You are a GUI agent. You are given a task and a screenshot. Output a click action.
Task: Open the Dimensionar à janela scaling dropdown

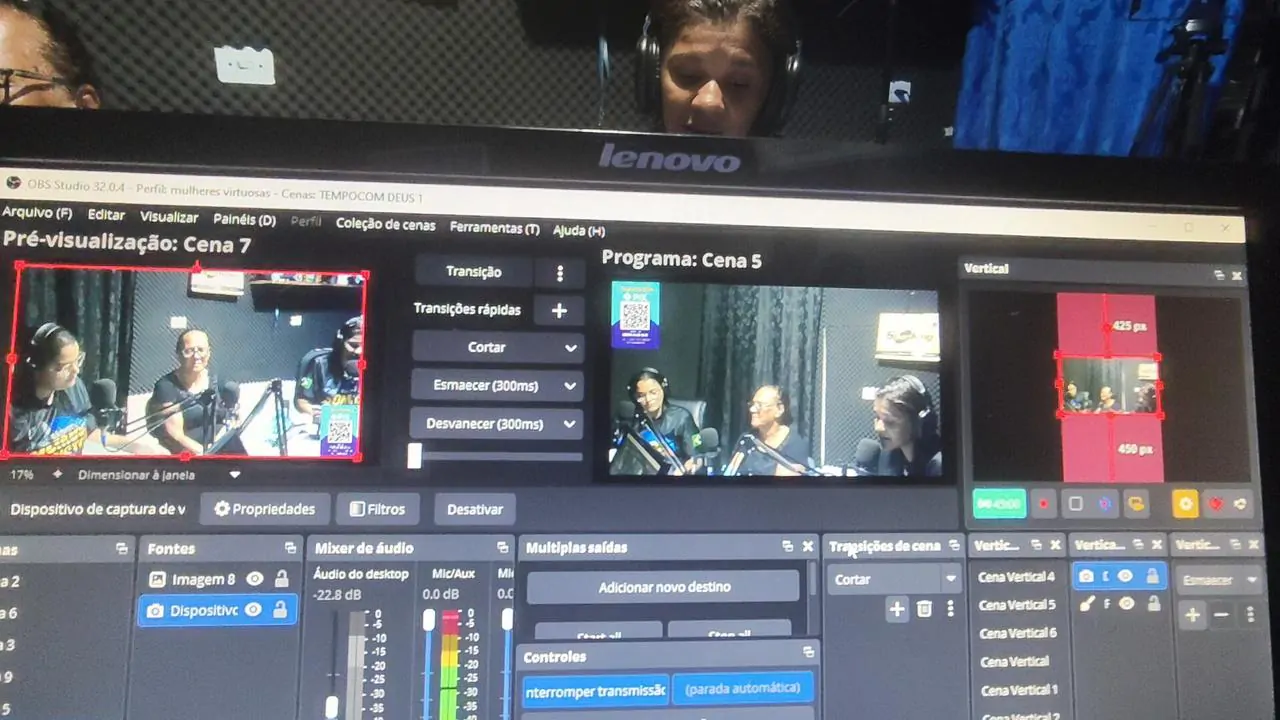[x=235, y=475]
